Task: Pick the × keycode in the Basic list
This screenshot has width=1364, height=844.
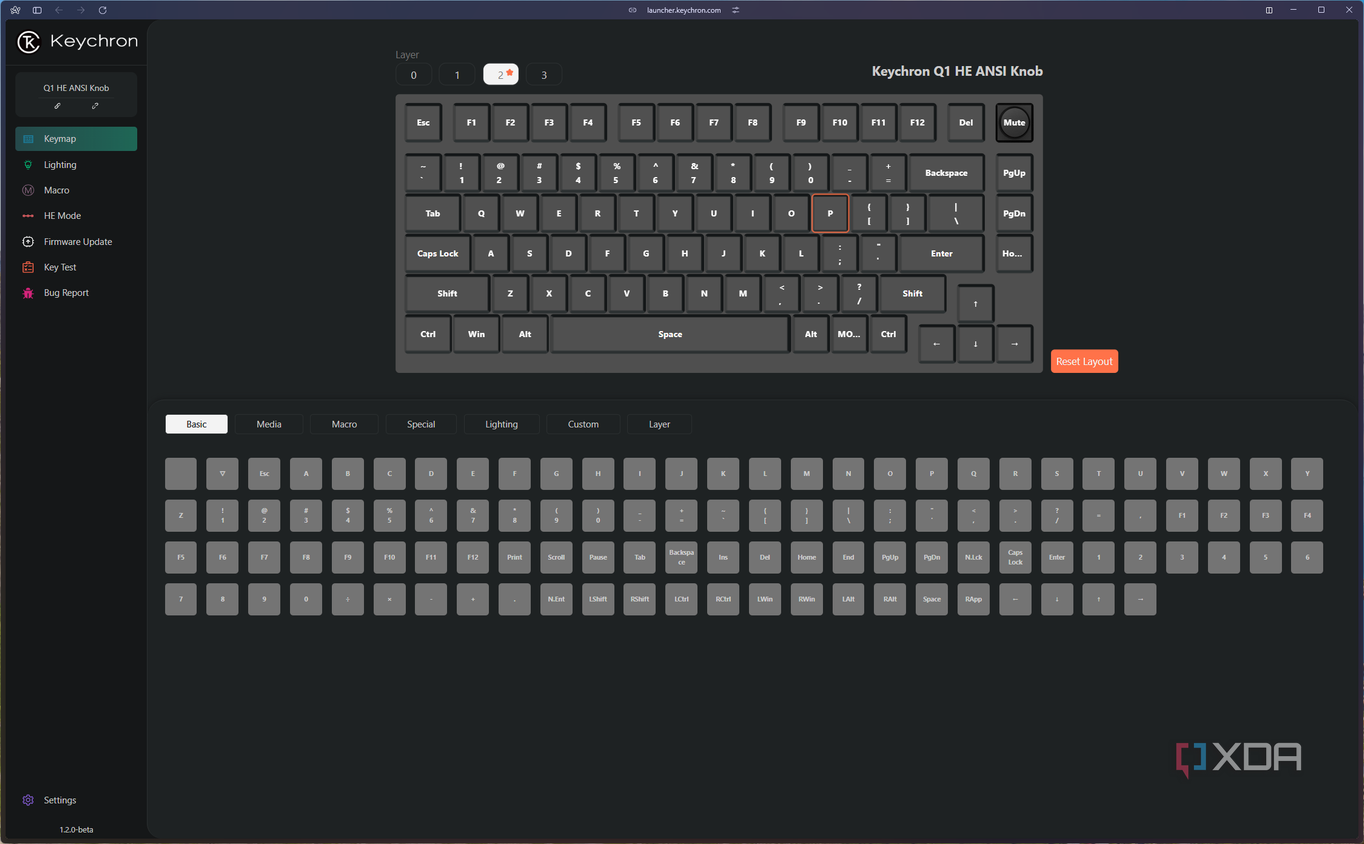Action: pyautogui.click(x=389, y=599)
